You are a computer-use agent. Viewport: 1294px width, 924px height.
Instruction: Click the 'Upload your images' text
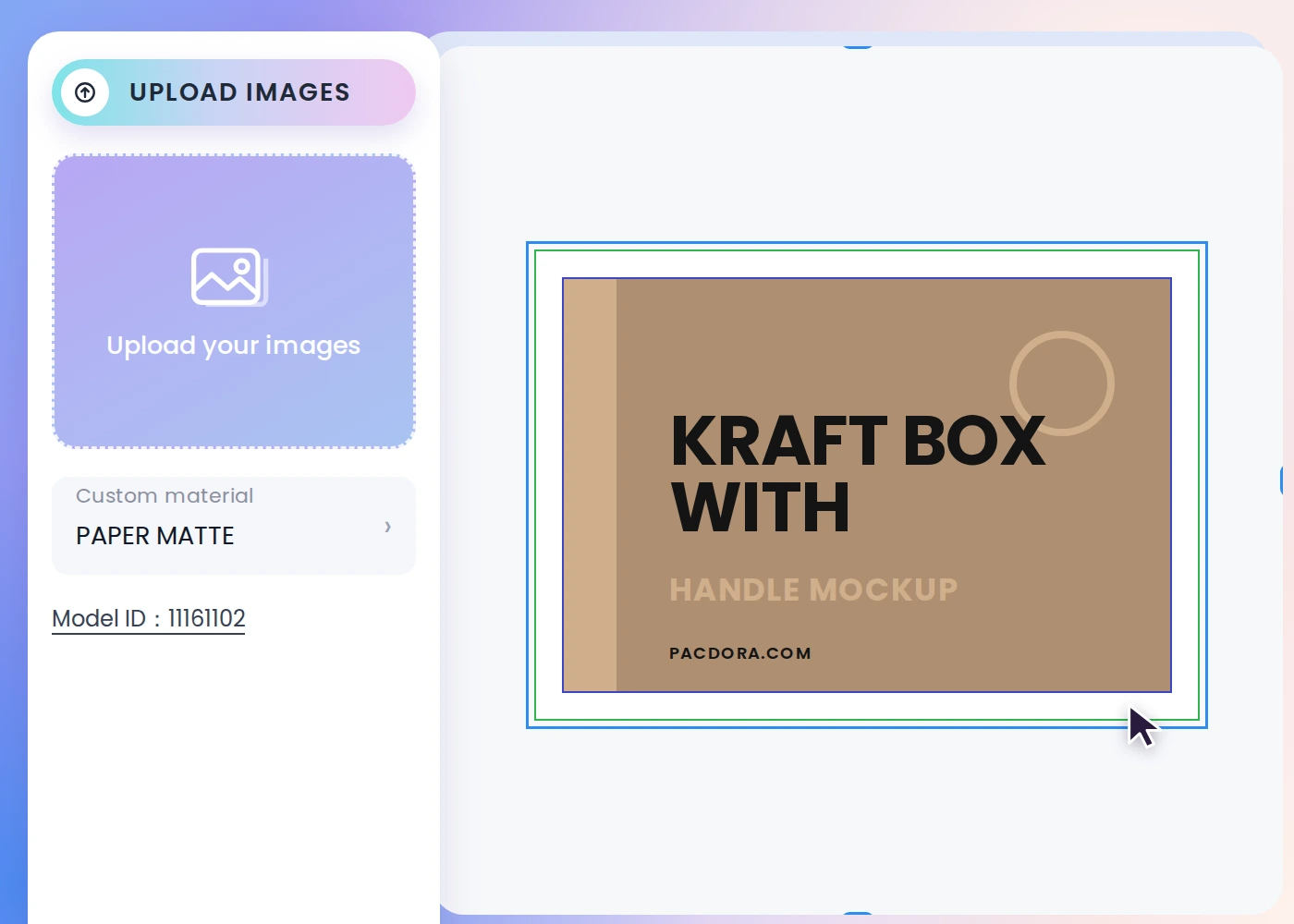(234, 346)
